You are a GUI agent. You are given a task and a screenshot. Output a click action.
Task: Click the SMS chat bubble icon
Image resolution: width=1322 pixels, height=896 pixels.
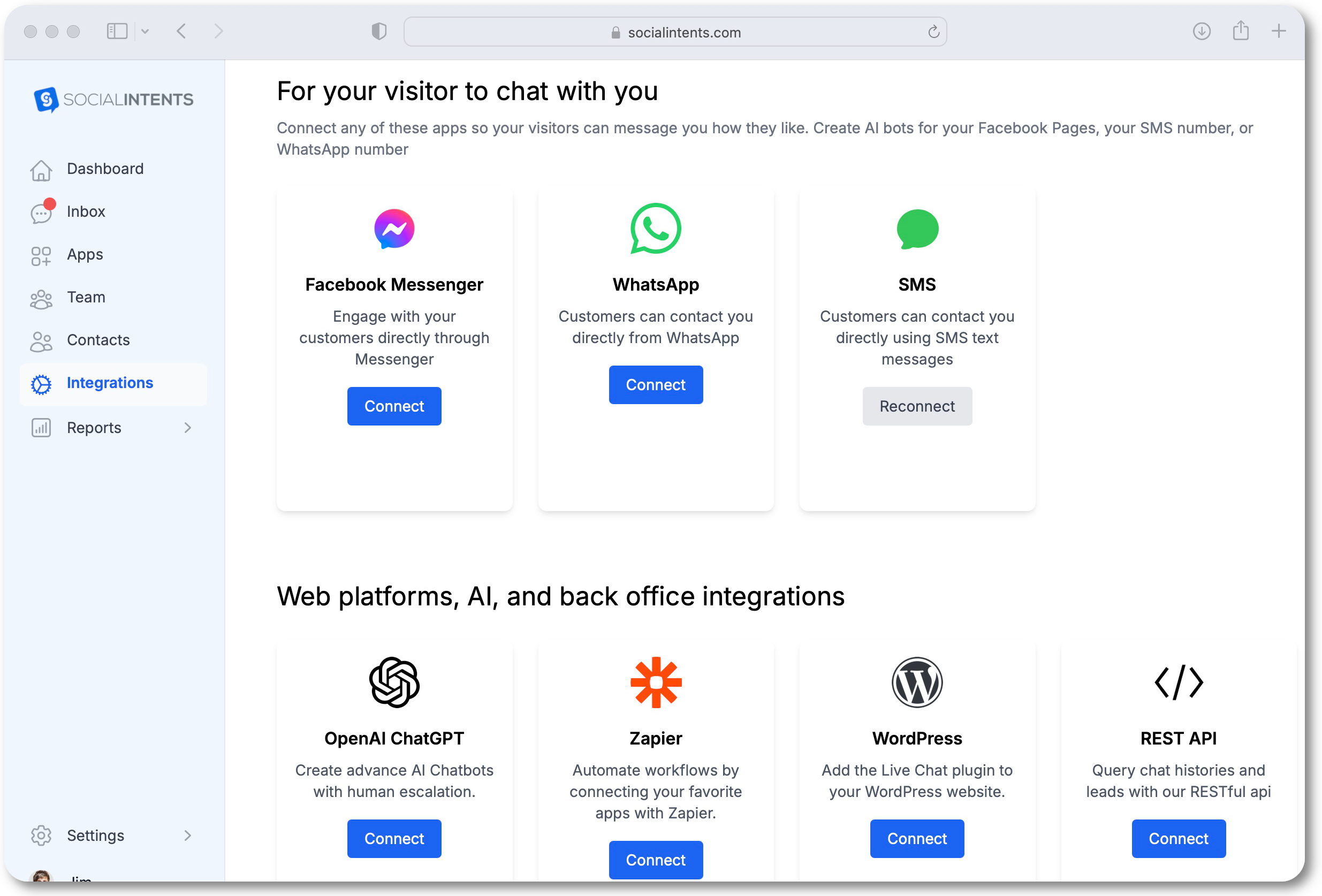(x=917, y=229)
